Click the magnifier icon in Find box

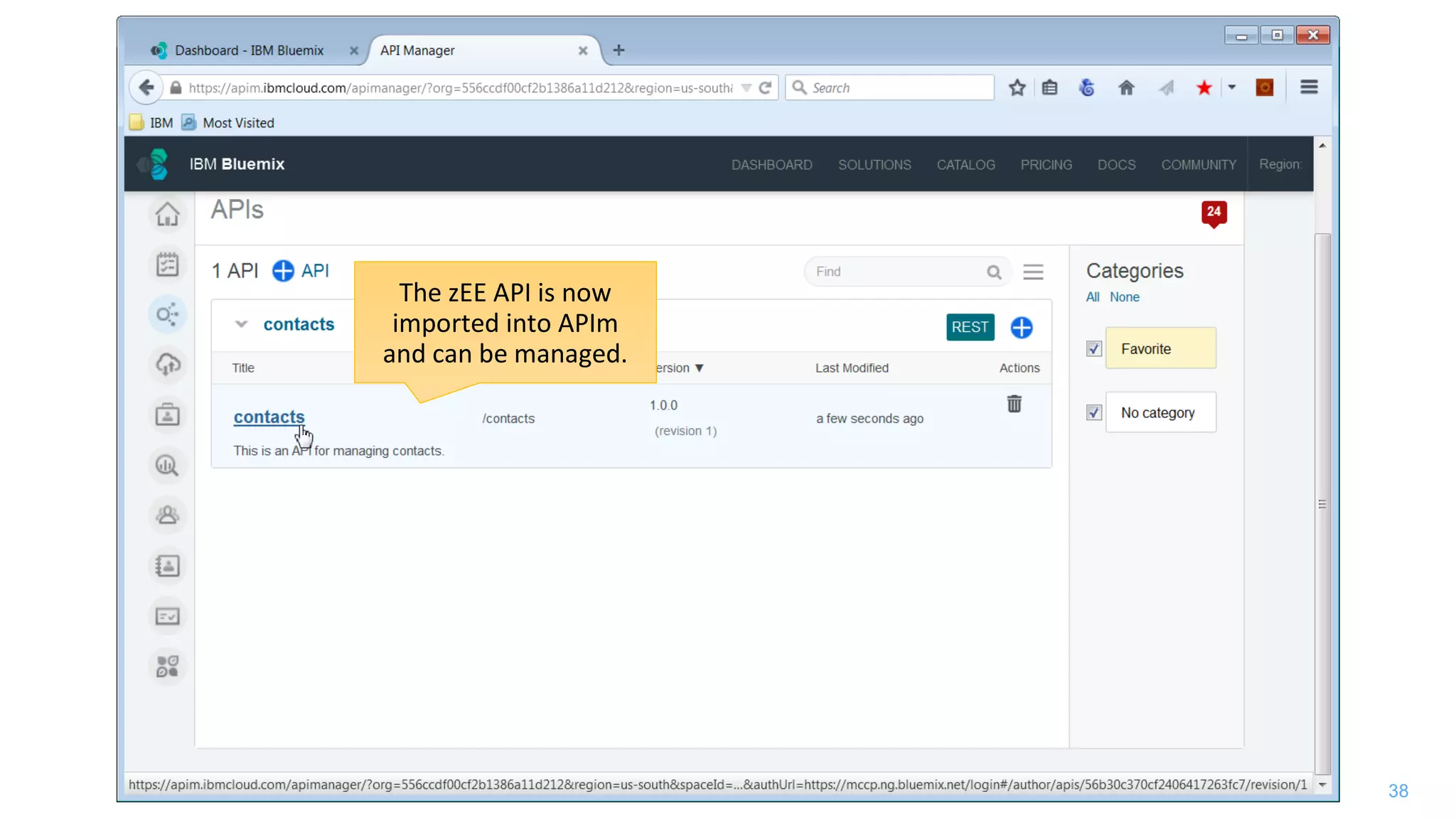tap(994, 272)
